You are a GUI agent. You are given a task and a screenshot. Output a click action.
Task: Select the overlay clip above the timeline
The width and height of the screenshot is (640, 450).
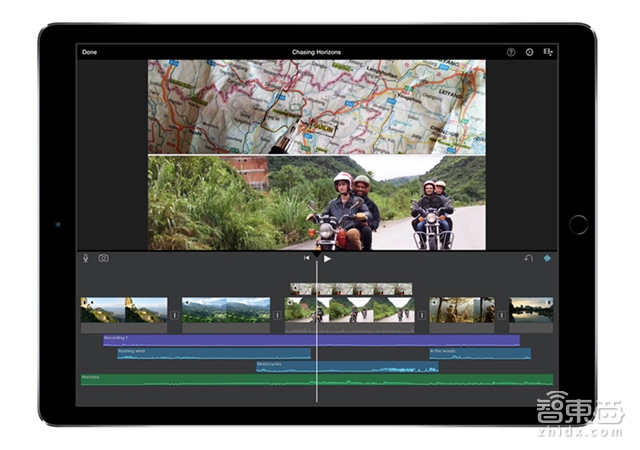pos(350,288)
